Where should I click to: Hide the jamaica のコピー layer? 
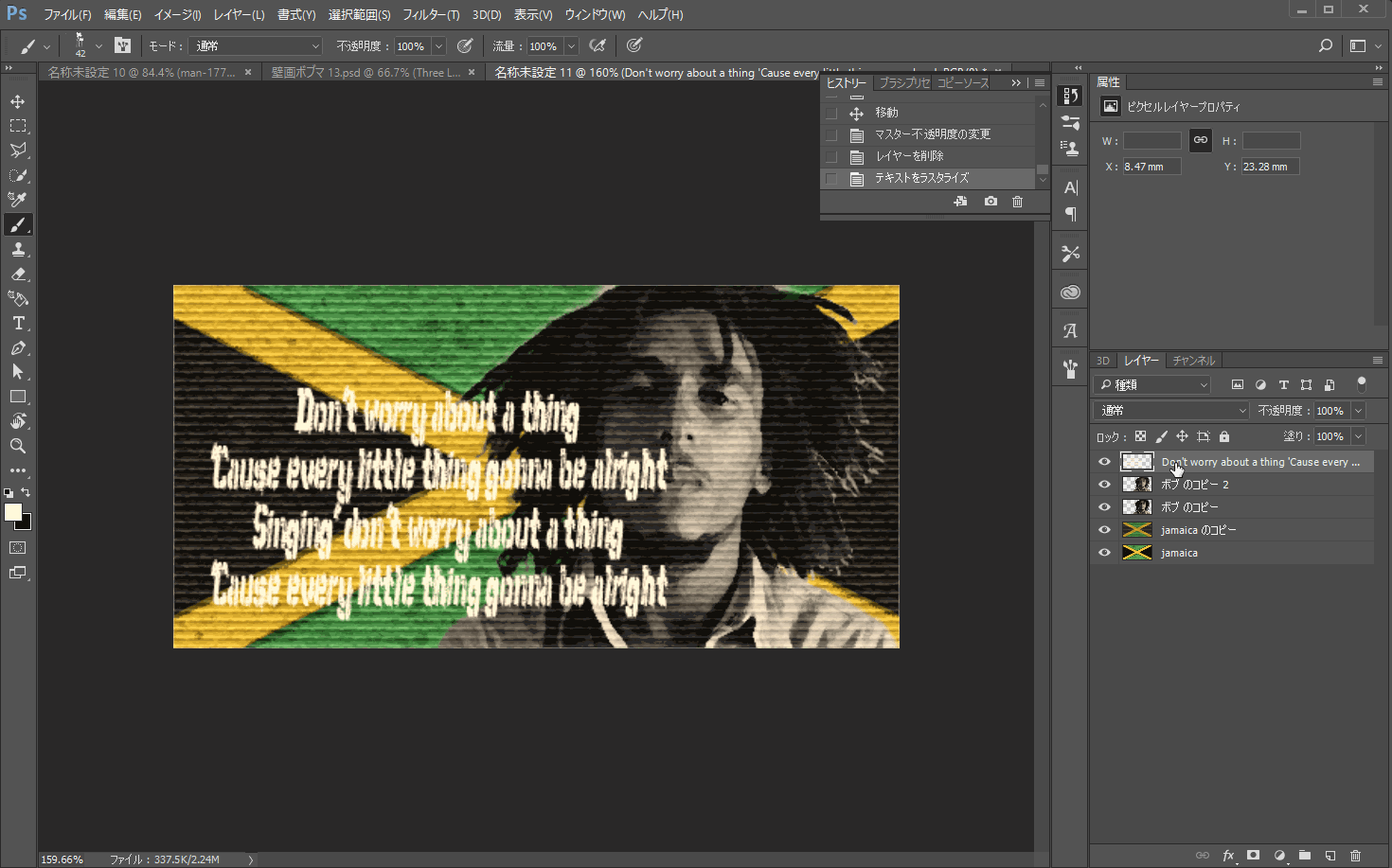(x=1104, y=530)
